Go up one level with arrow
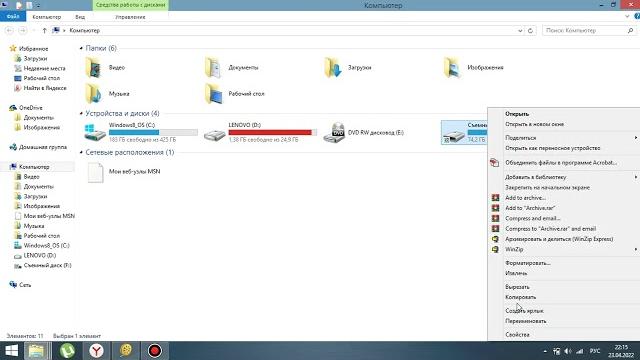Screen dimensions: 640x360 (44, 31)
